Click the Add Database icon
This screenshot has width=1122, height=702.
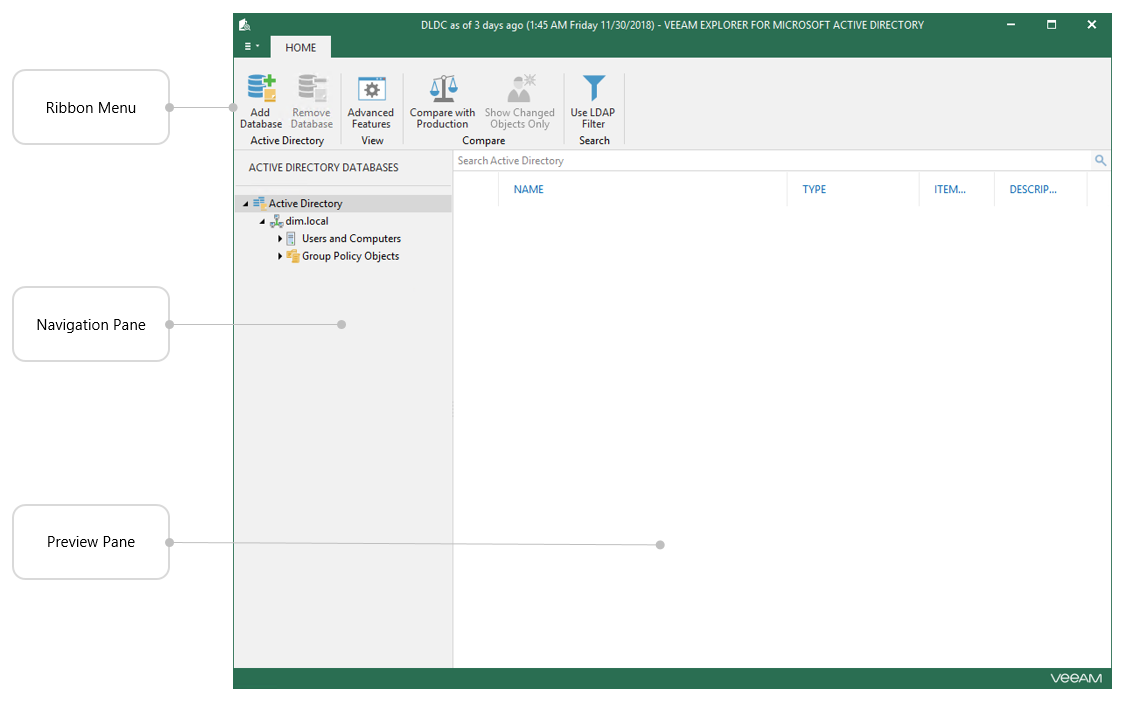261,89
